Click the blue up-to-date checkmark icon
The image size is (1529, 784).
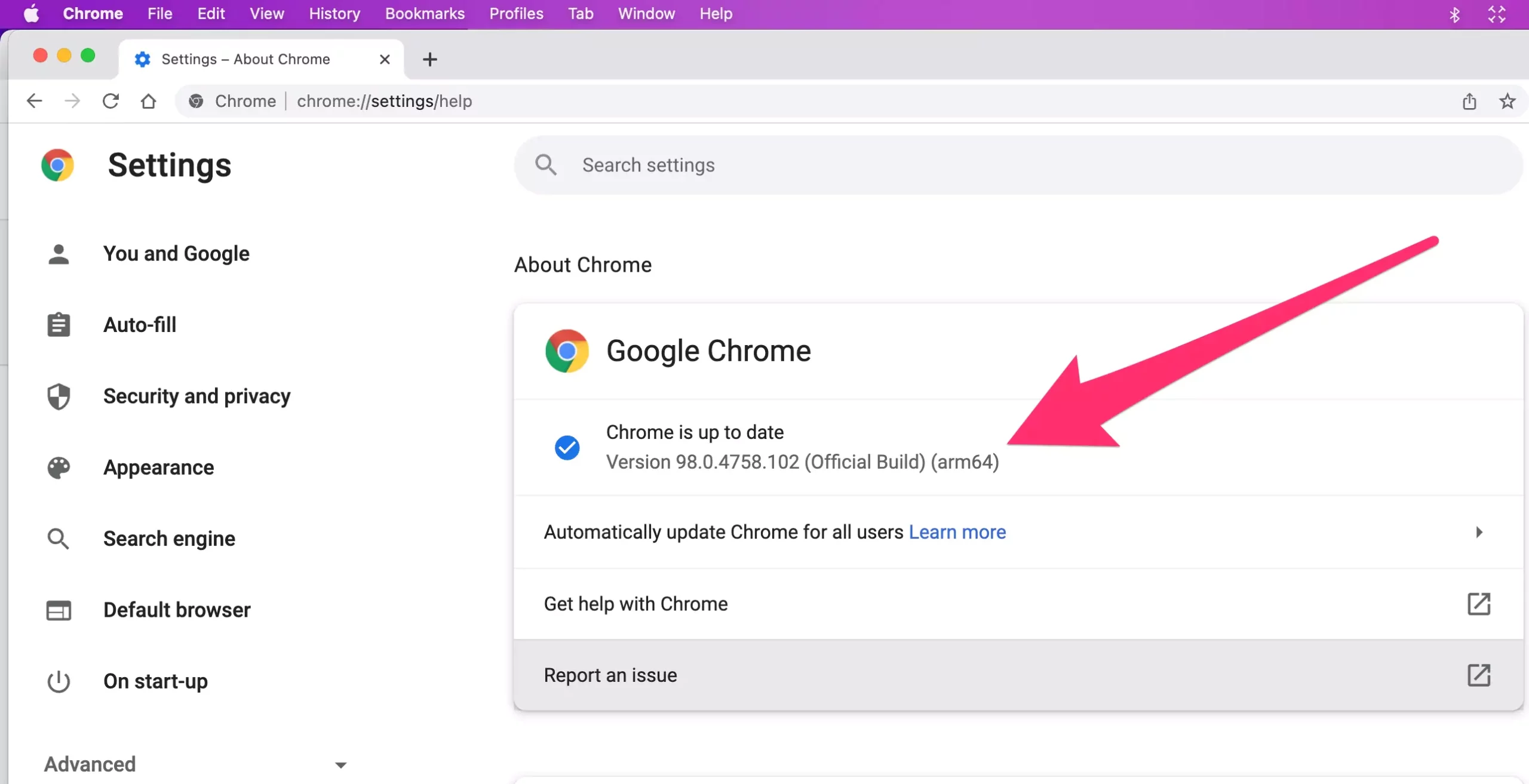[567, 447]
